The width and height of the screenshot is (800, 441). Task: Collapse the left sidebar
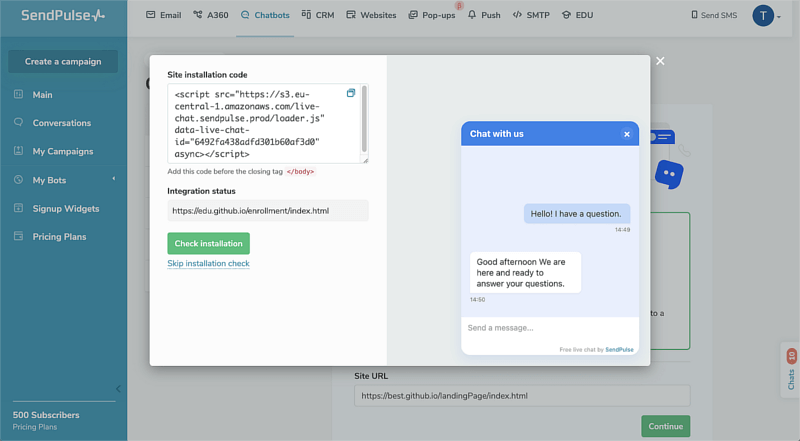pyautogui.click(x=117, y=388)
